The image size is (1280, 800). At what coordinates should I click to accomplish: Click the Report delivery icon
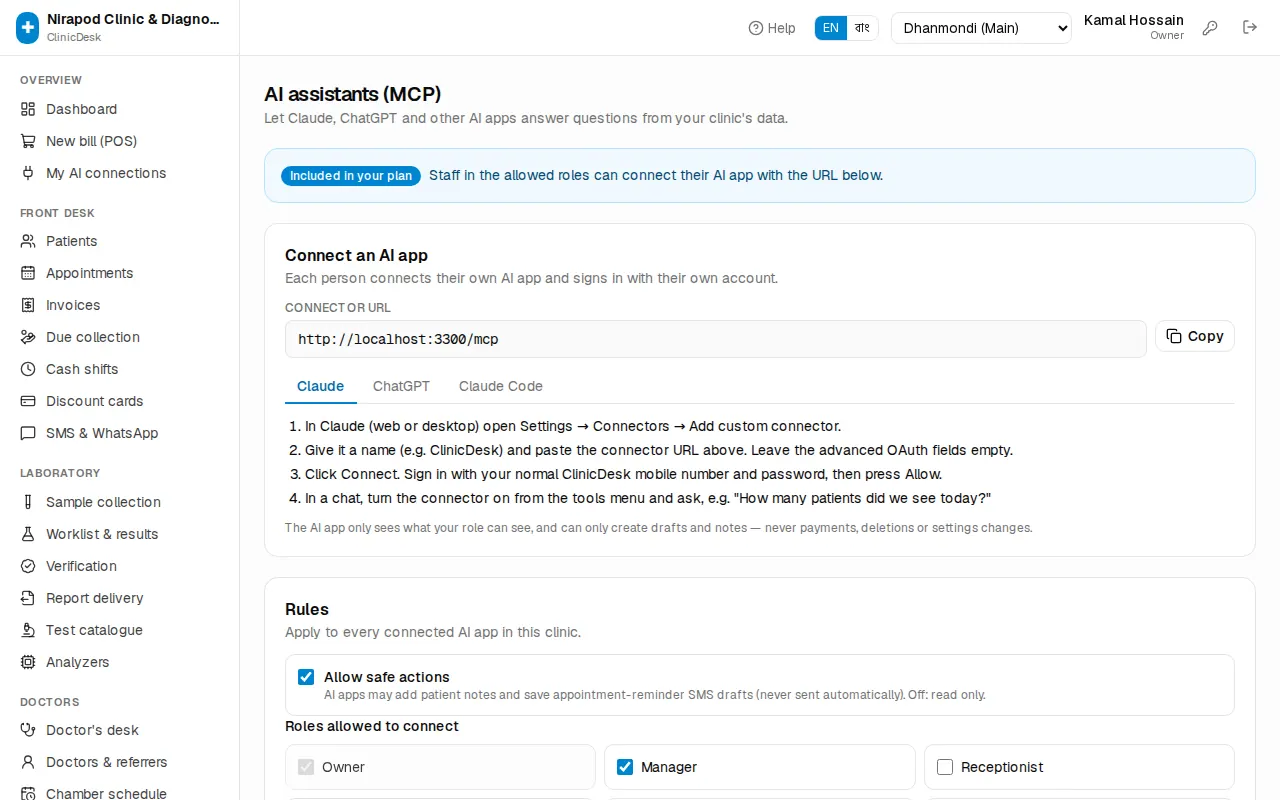(28, 598)
